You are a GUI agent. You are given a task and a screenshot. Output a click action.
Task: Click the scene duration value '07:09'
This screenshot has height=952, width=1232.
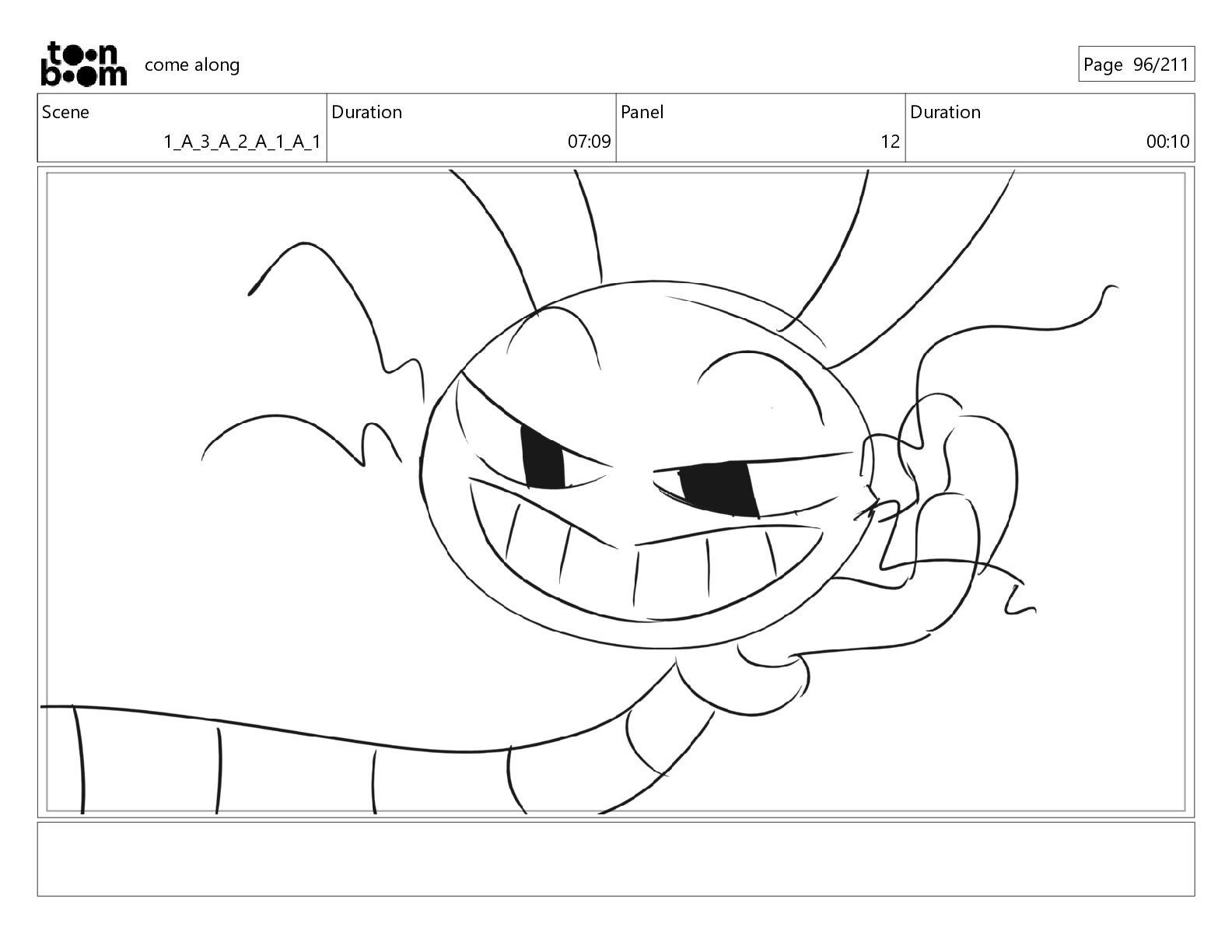[589, 142]
